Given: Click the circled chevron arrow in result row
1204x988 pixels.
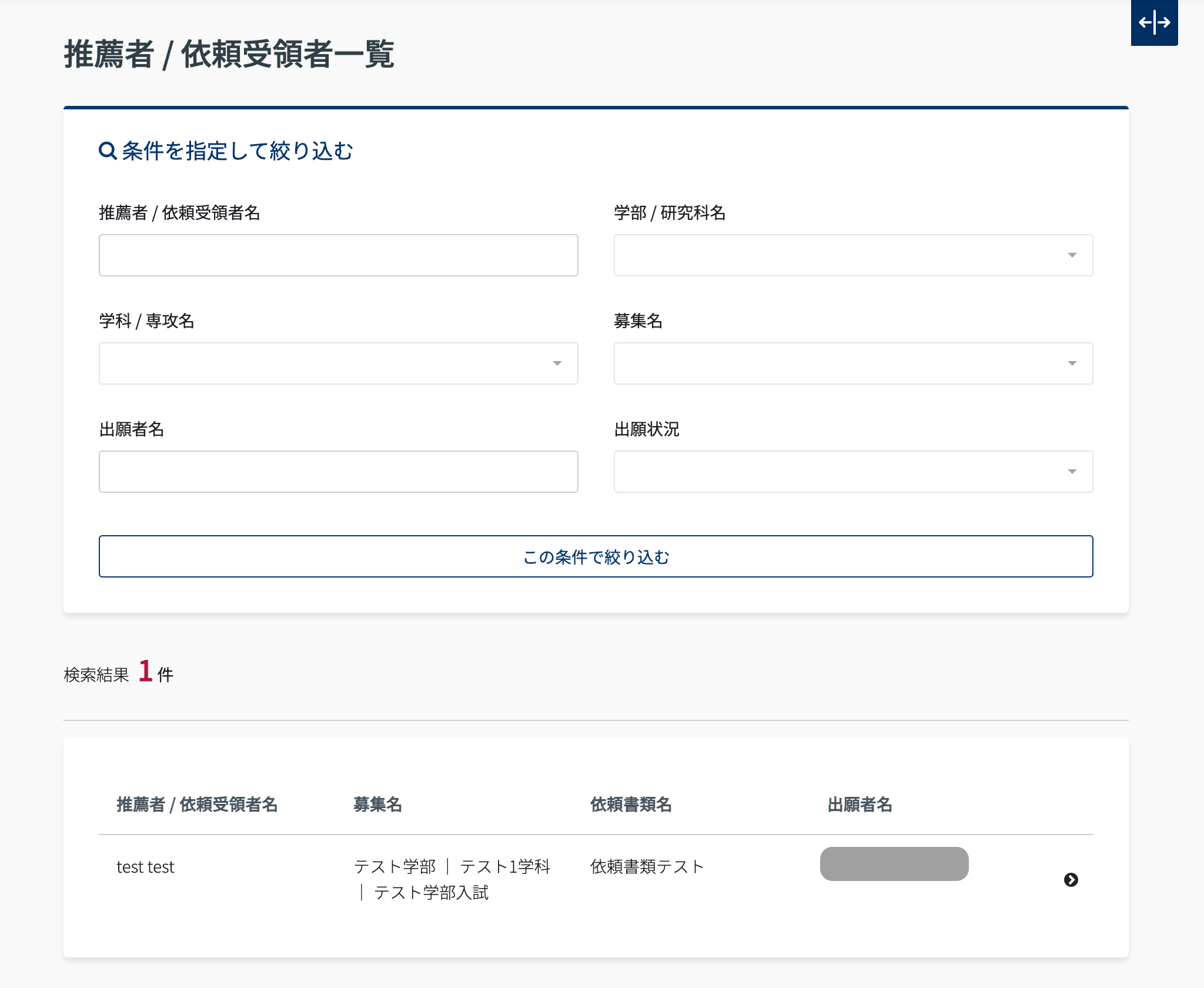Looking at the screenshot, I should click(x=1071, y=880).
